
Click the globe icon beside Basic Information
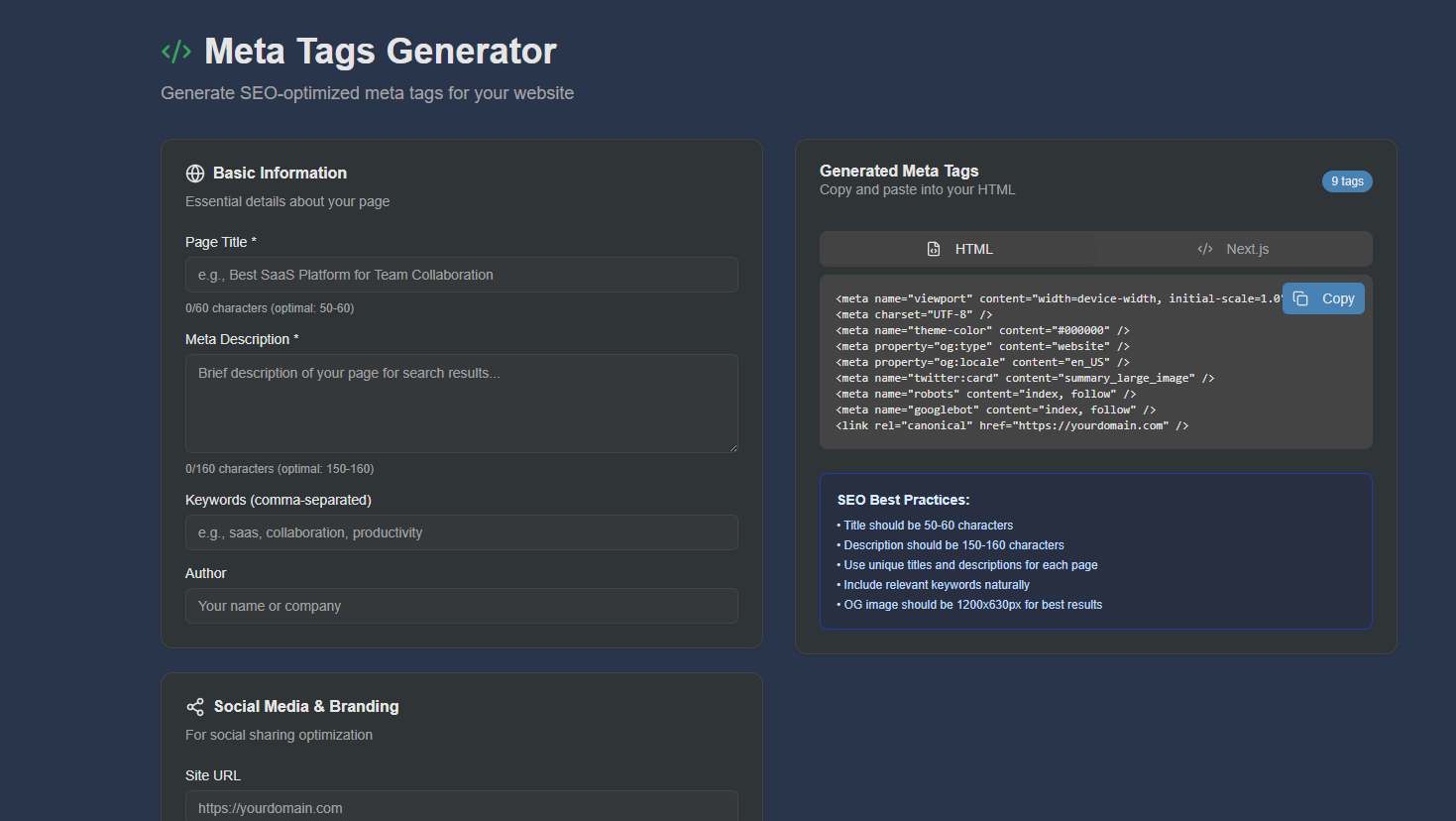click(195, 174)
